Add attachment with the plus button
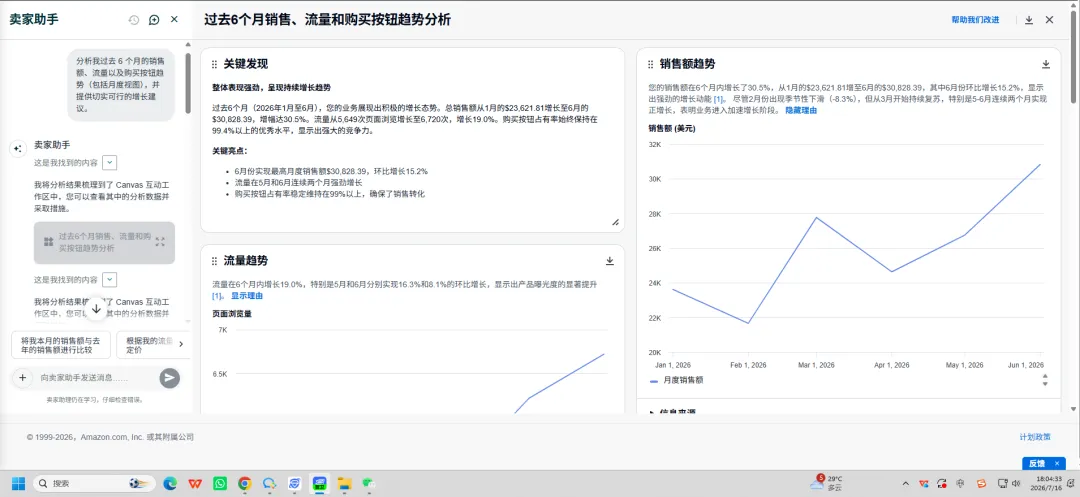 (x=22, y=377)
